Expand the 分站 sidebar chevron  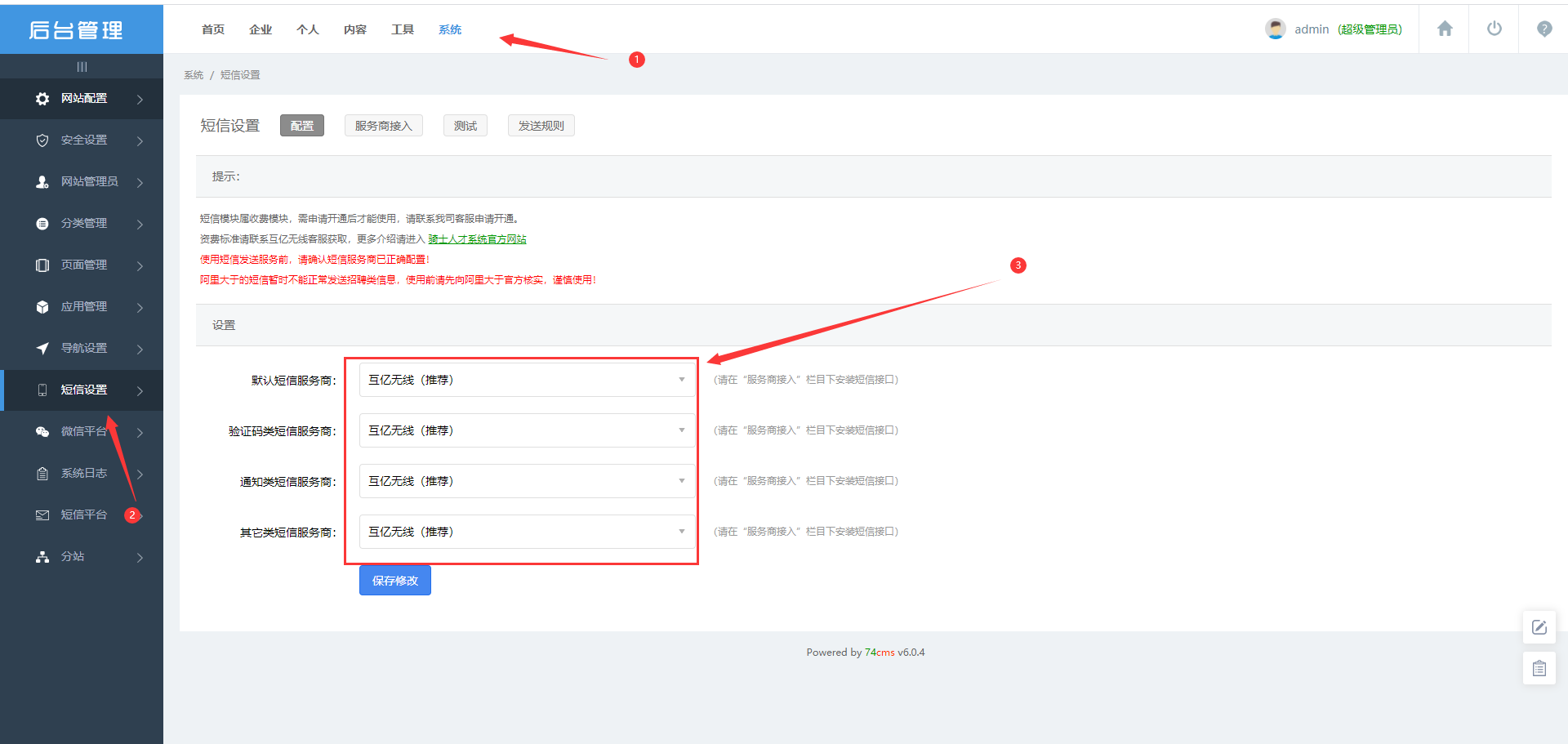[140, 558]
